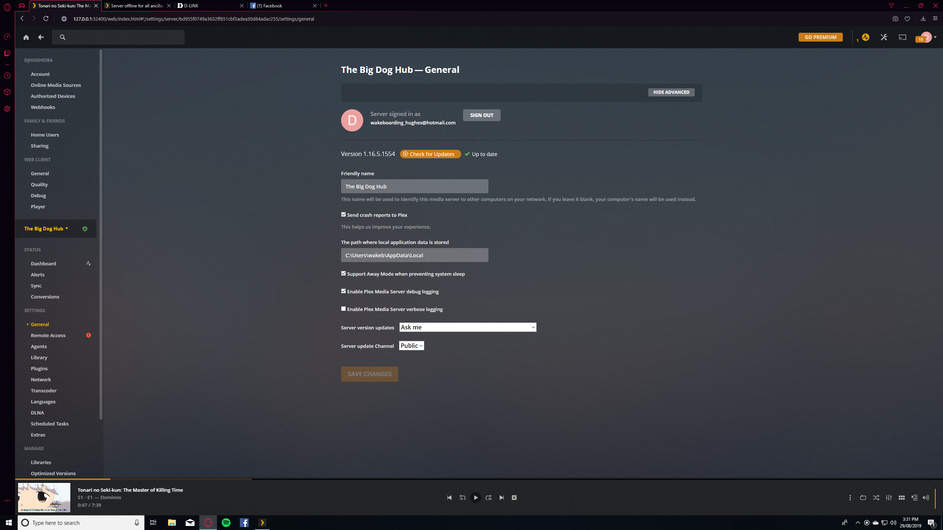Toggle Support Away Mode checkbox
The image size is (943, 530).
(343, 273)
